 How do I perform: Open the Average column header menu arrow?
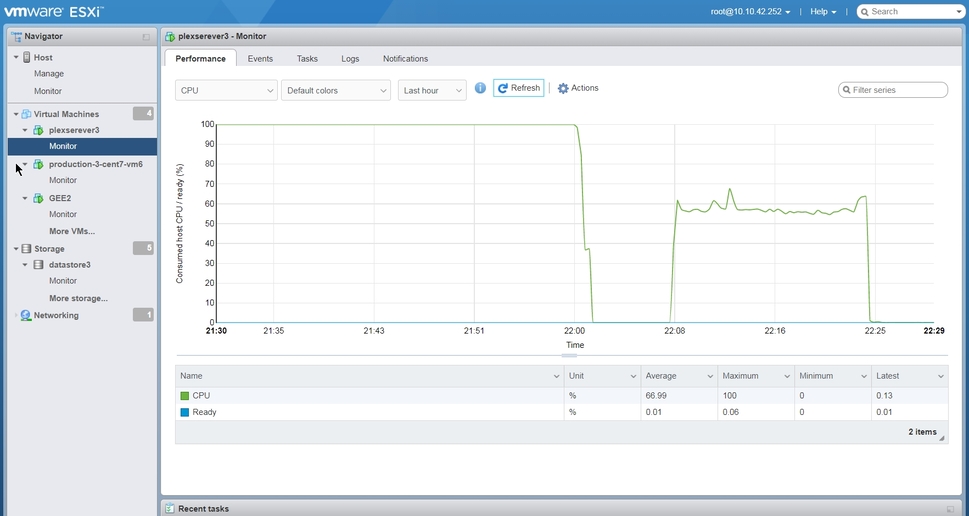[709, 376]
